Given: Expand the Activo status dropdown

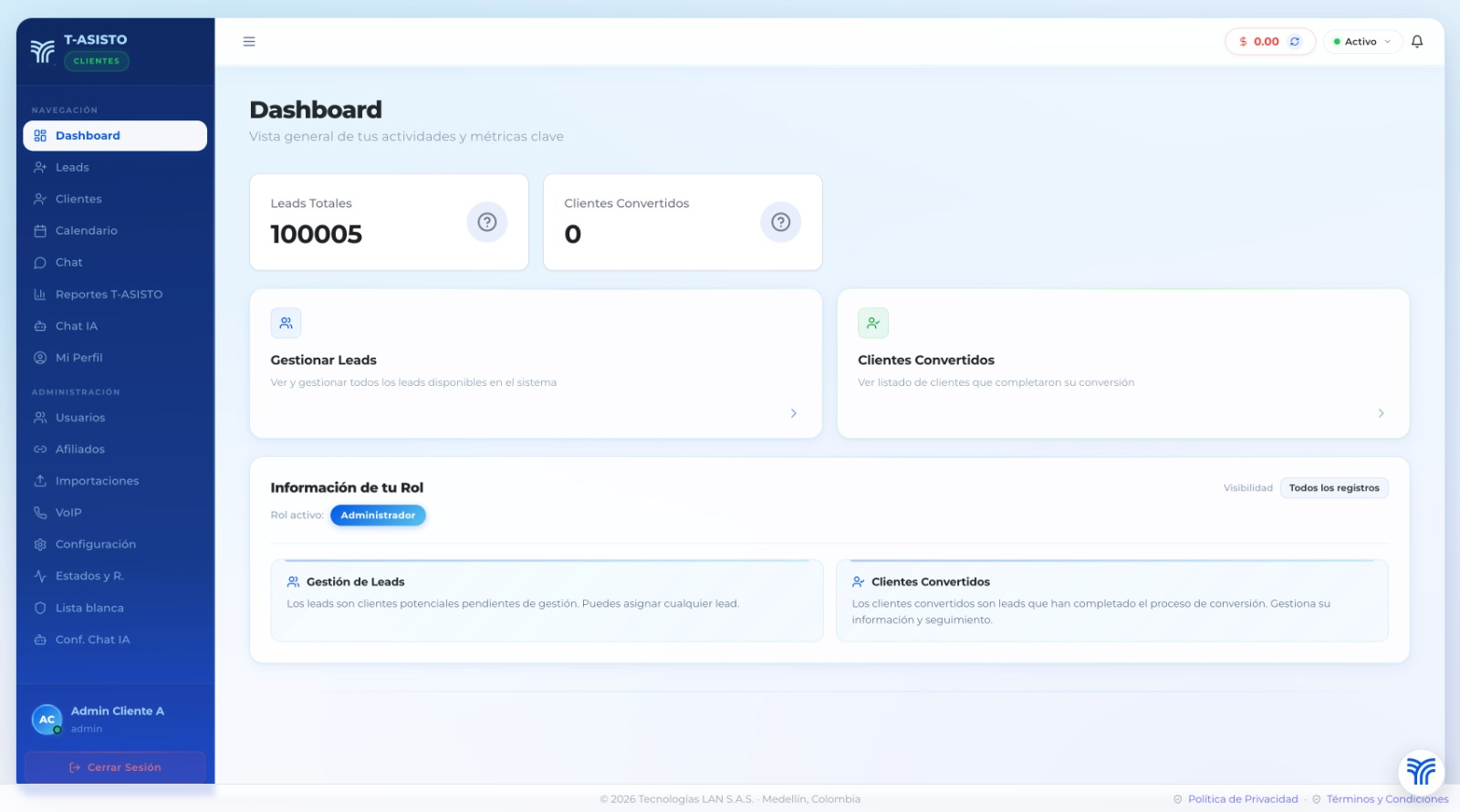Looking at the screenshot, I should point(1362,42).
